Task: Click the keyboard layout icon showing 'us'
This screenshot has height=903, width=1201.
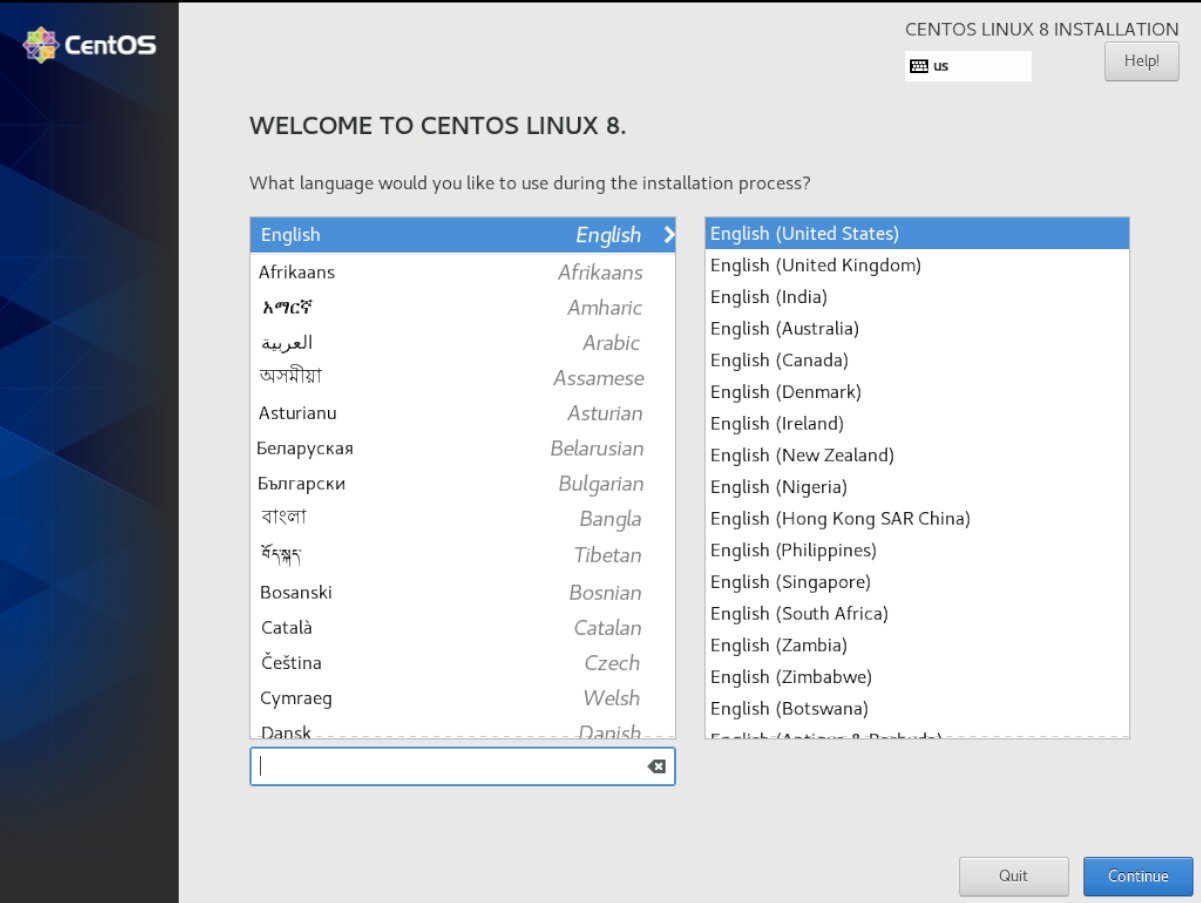Action: (918, 65)
